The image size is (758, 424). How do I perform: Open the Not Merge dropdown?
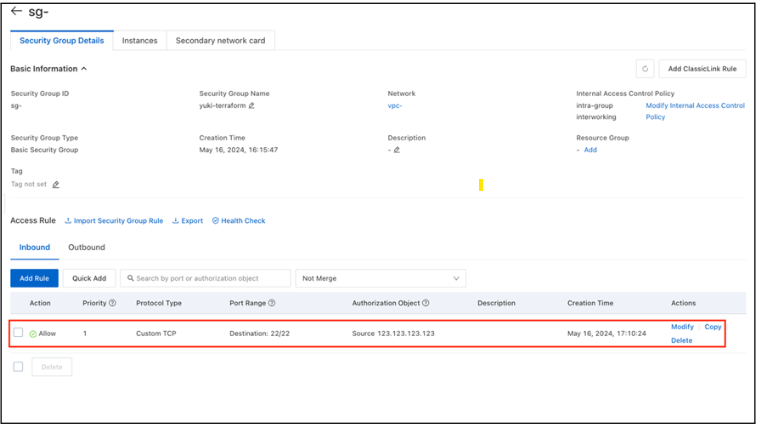[x=381, y=278]
